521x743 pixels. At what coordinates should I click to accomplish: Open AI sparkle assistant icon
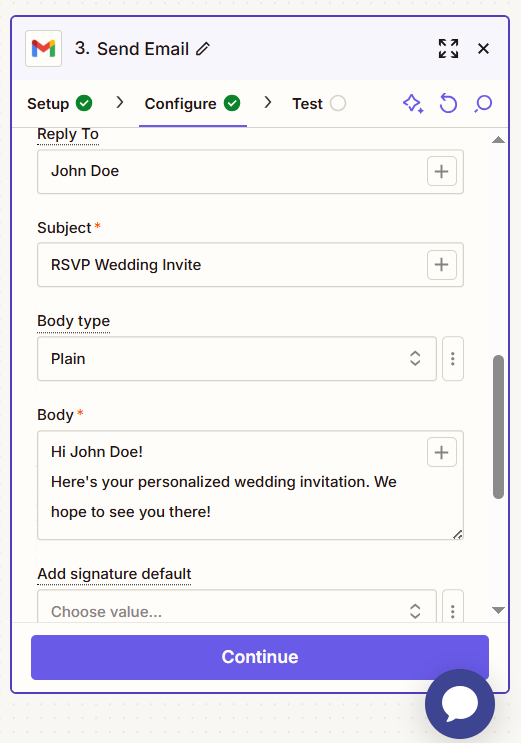413,103
